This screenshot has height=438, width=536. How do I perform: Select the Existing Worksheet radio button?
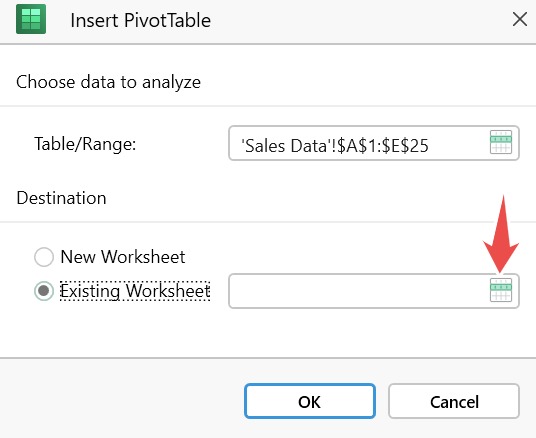tap(44, 291)
